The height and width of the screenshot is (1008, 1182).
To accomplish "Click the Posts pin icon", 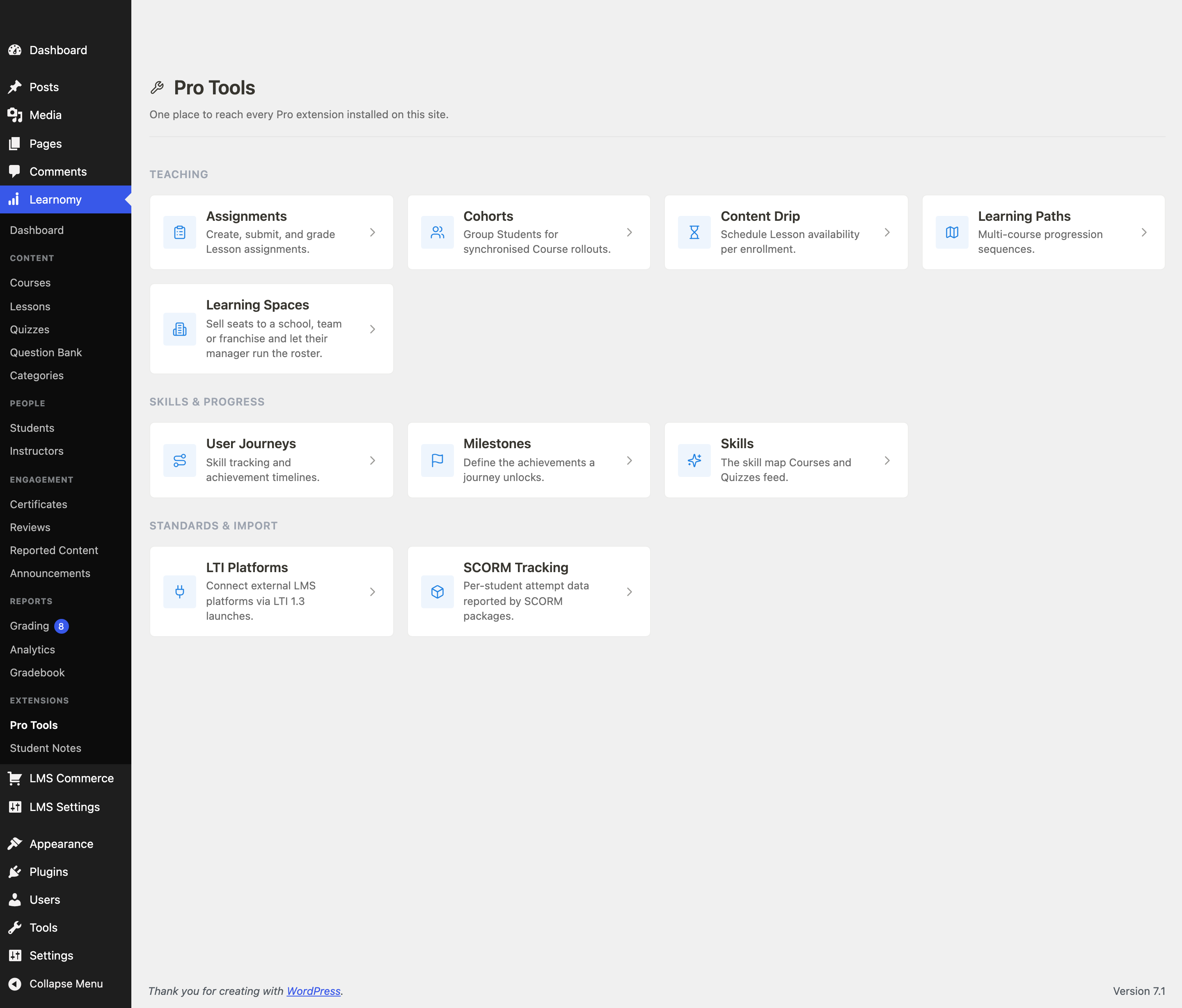I will (x=15, y=87).
